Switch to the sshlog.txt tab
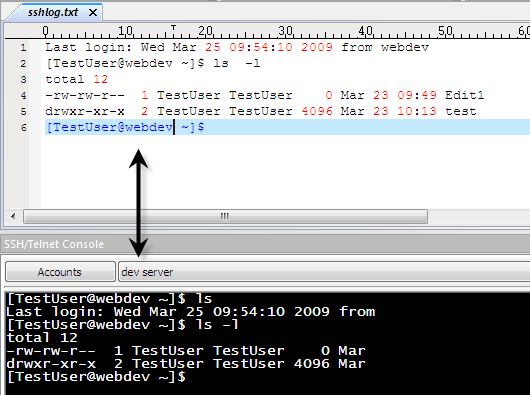Screen dimensions: 530x395 coord(53,13)
